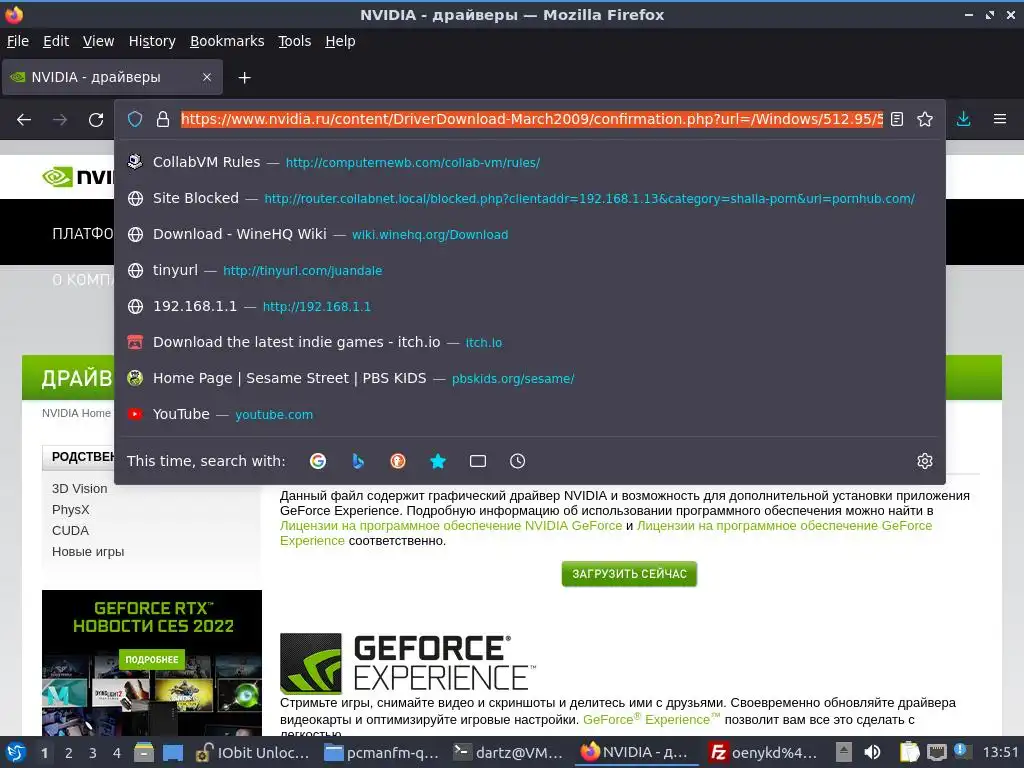The width and height of the screenshot is (1024, 768).
Task: Toggle Reader View icon in address bar
Action: (x=897, y=119)
